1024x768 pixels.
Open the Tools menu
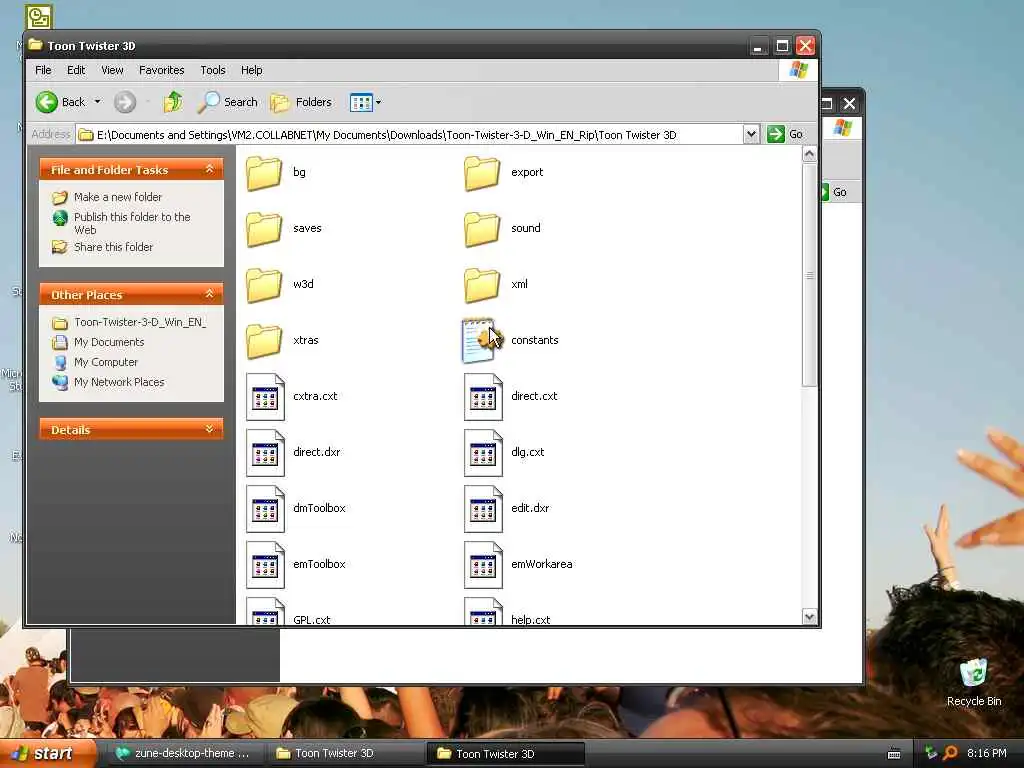pos(213,70)
